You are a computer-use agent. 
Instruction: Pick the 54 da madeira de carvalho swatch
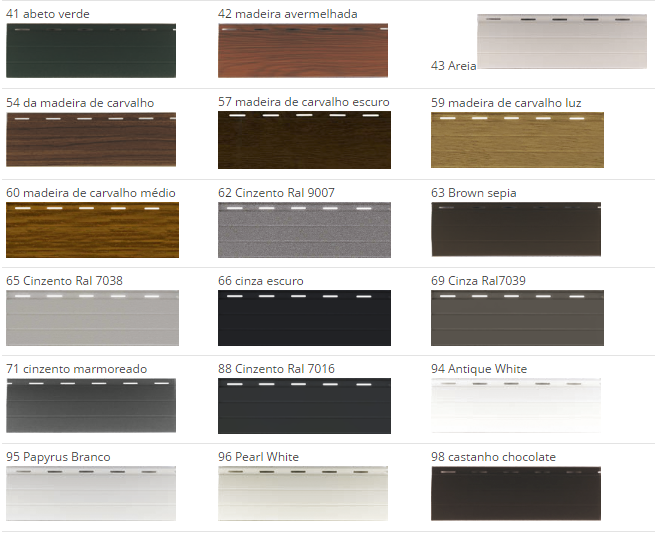click(x=91, y=139)
